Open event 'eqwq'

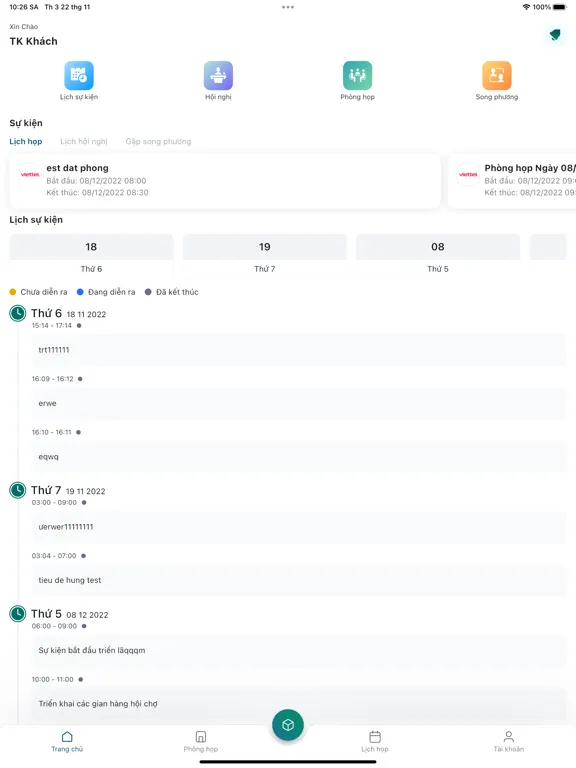(299, 456)
